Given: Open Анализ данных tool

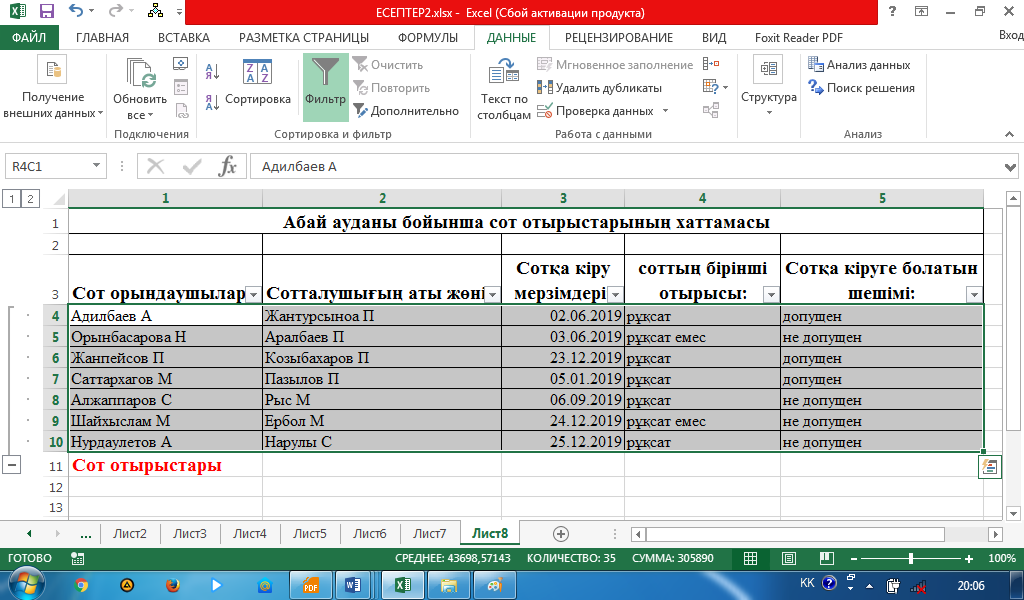Looking at the screenshot, I should click(859, 65).
